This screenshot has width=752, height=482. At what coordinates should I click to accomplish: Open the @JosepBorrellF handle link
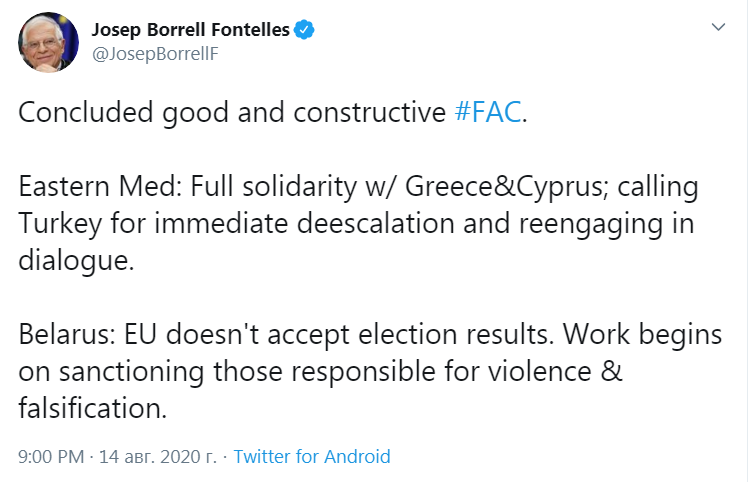pyautogui.click(x=155, y=54)
